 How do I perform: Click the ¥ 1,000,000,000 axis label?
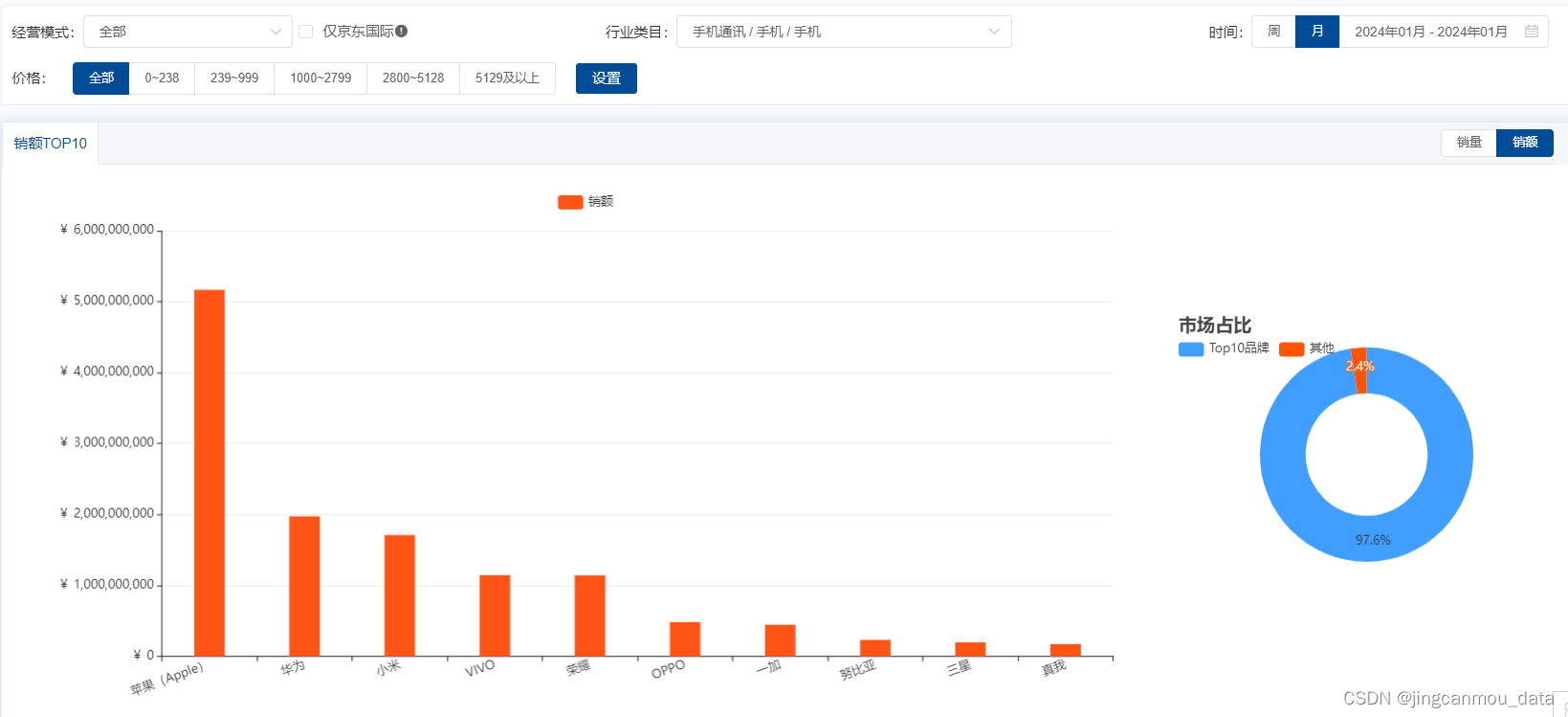click(x=107, y=585)
